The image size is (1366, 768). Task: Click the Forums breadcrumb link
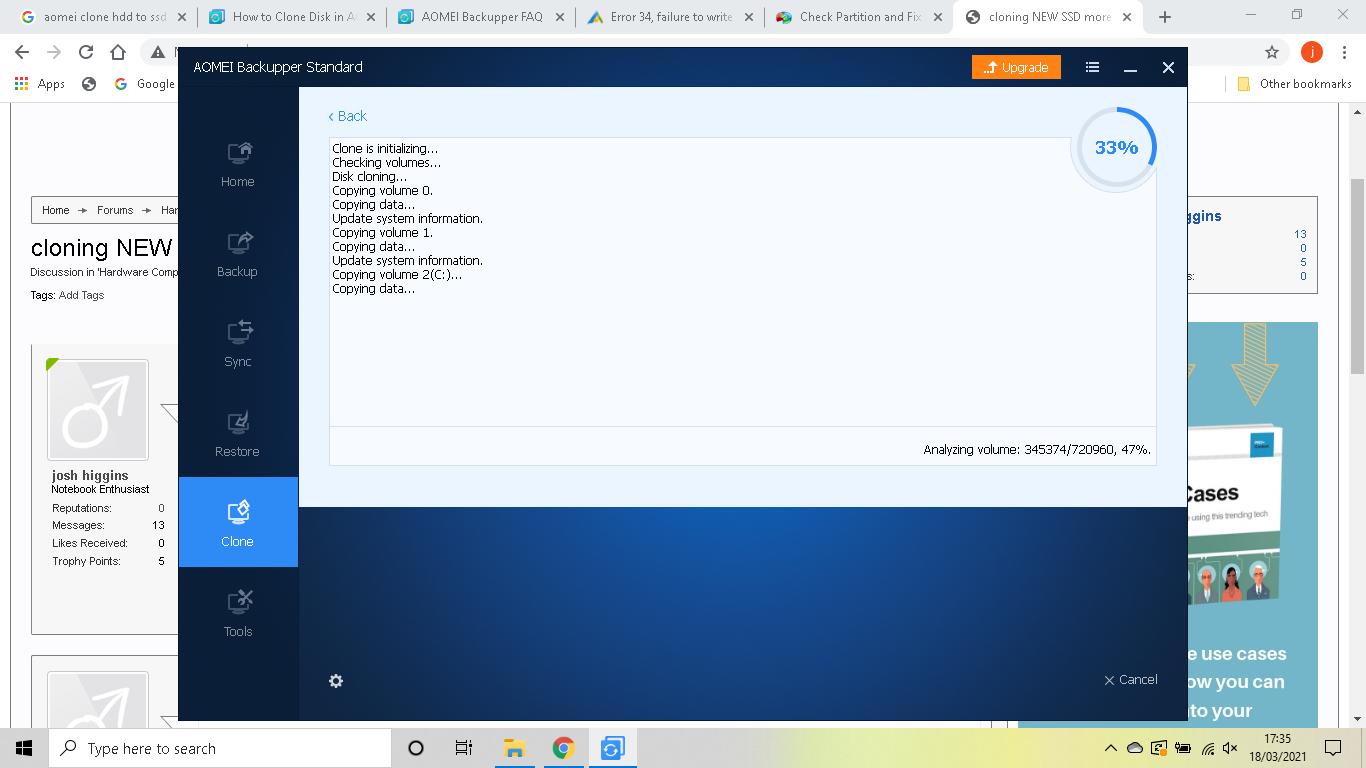click(115, 210)
